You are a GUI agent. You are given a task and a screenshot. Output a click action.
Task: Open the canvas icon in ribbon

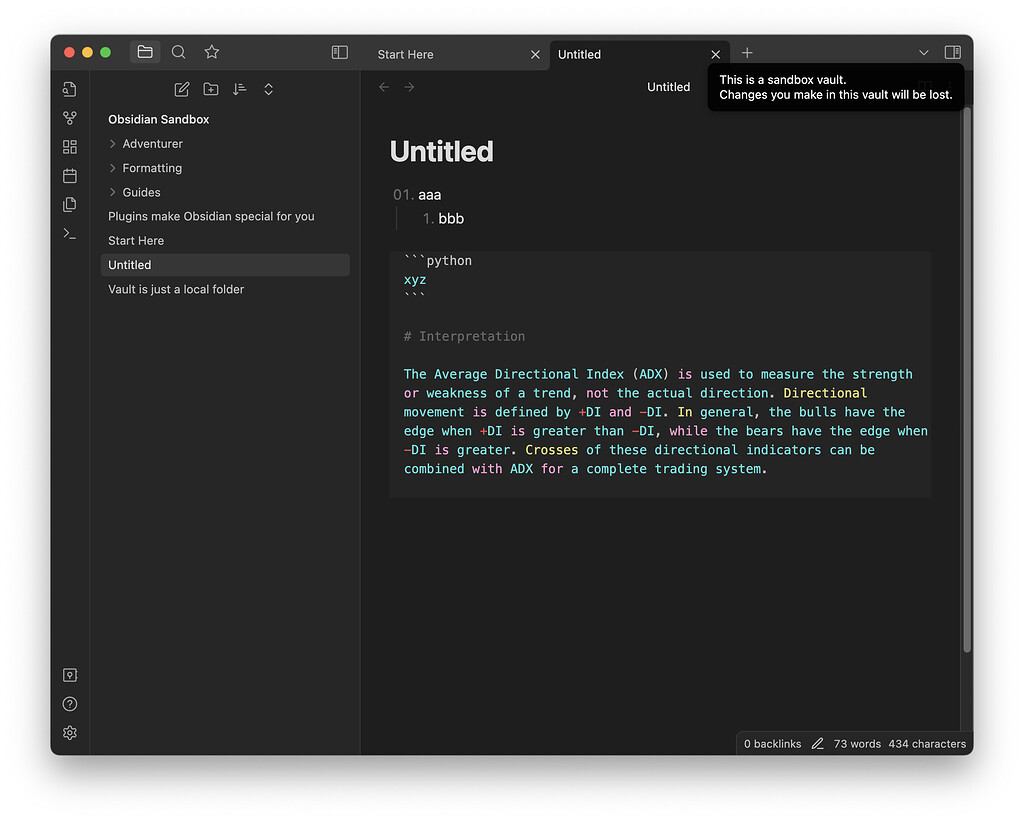point(70,147)
